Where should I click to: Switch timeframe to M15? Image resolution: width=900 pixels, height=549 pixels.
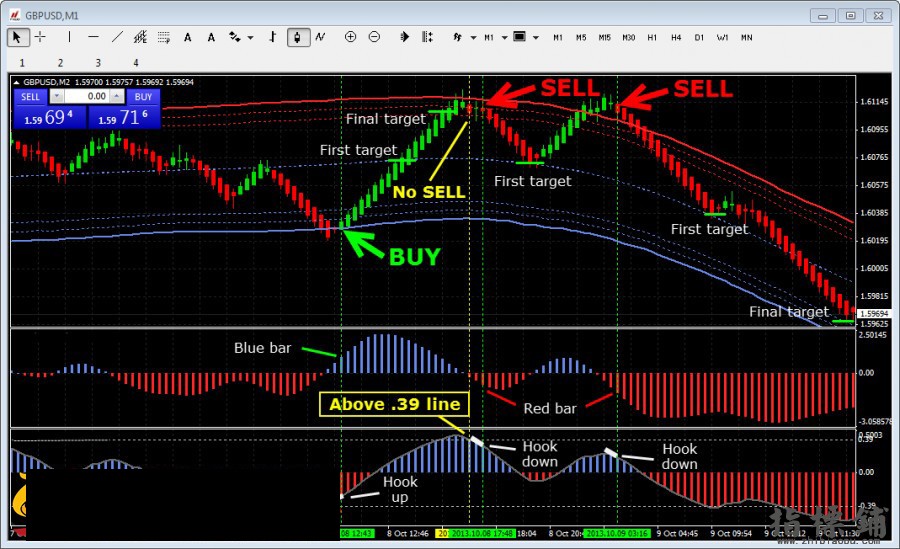click(x=604, y=37)
